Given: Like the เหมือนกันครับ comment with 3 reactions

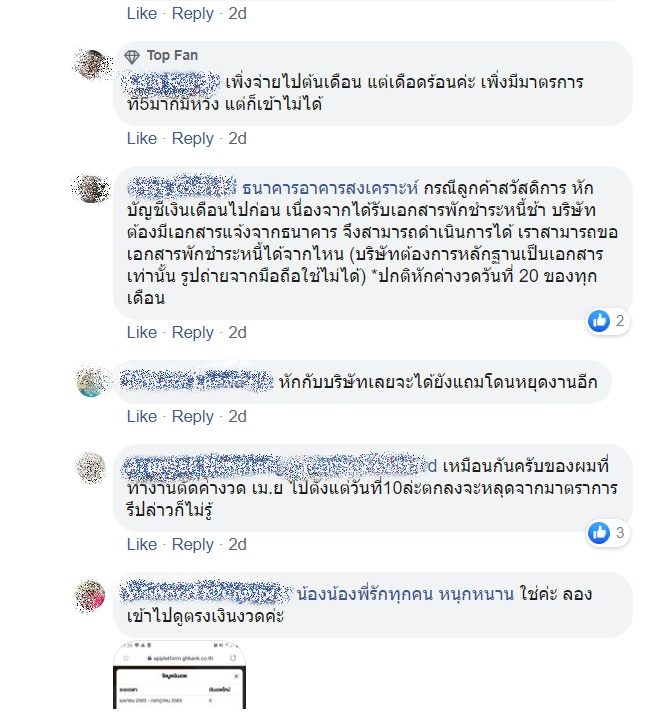Looking at the screenshot, I should click(x=142, y=544).
